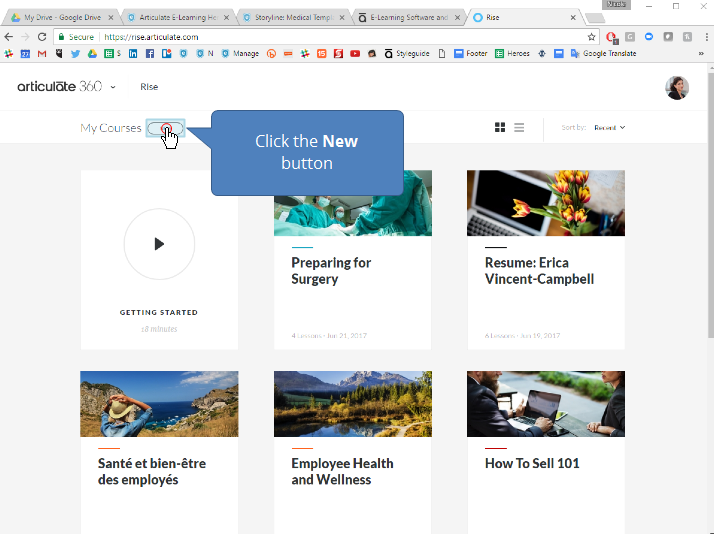The width and height of the screenshot is (714, 534).
Task: Open the Twitter bookmark
Action: (x=75, y=54)
